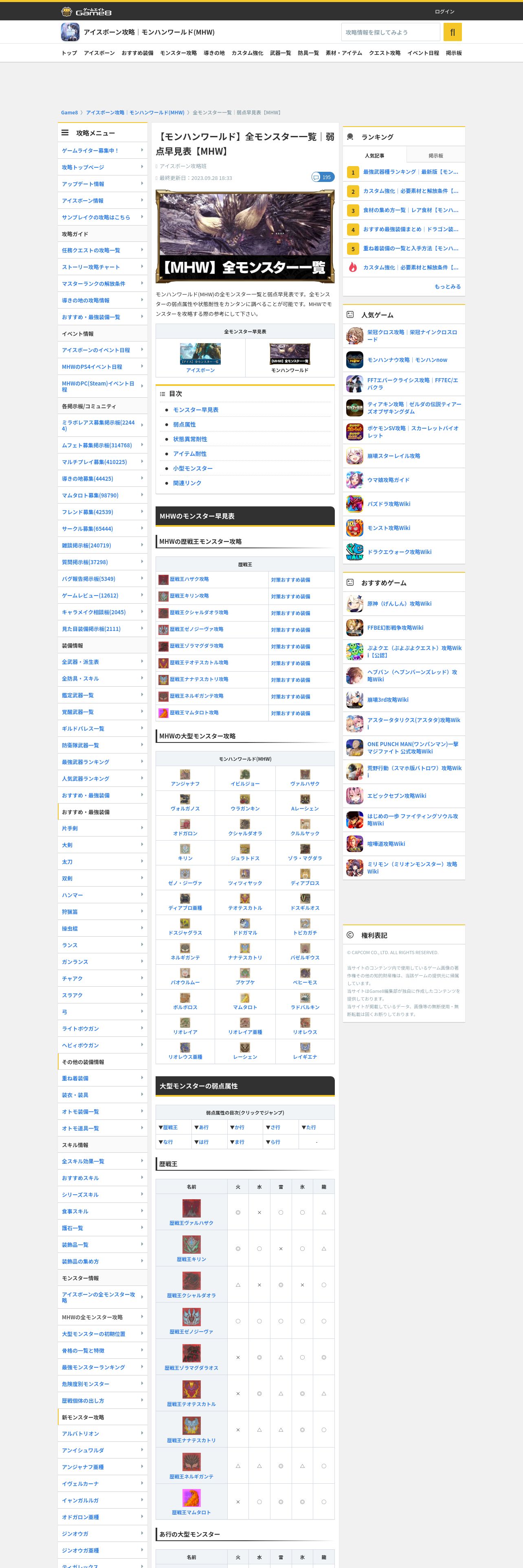
Task: Open the 栄冠クロス攻略 game icon
Action: [355, 335]
